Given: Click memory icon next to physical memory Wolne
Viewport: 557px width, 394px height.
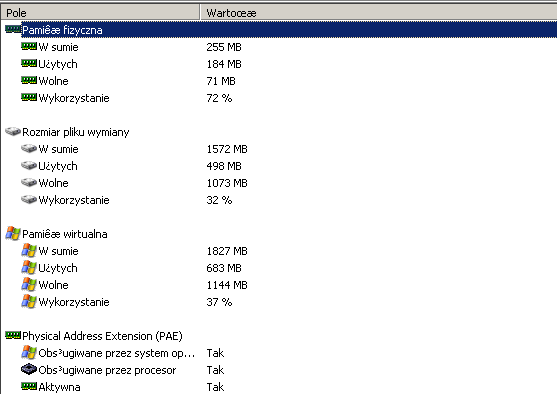Looking at the screenshot, I should click(29, 80).
